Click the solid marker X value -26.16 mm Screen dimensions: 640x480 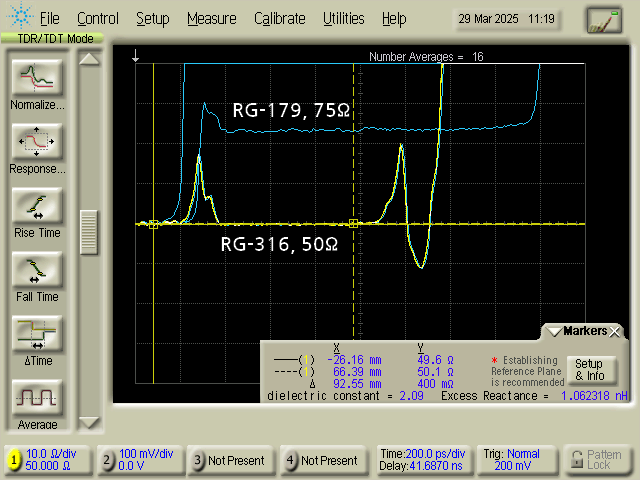(354, 360)
